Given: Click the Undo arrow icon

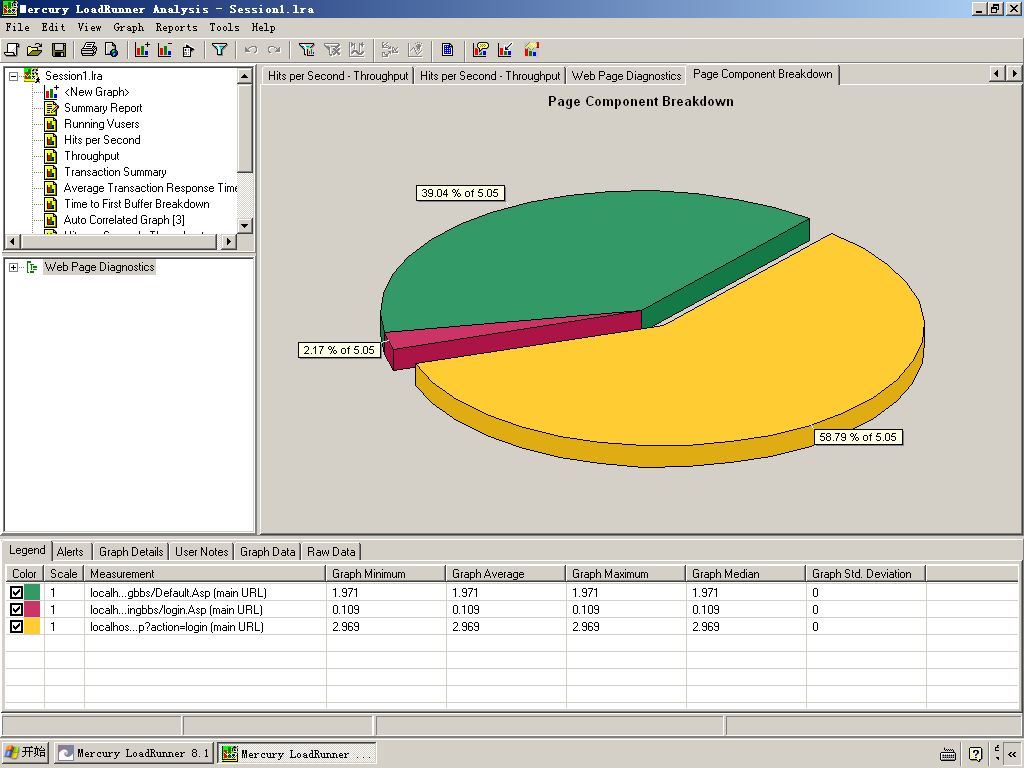Looking at the screenshot, I should coord(251,50).
